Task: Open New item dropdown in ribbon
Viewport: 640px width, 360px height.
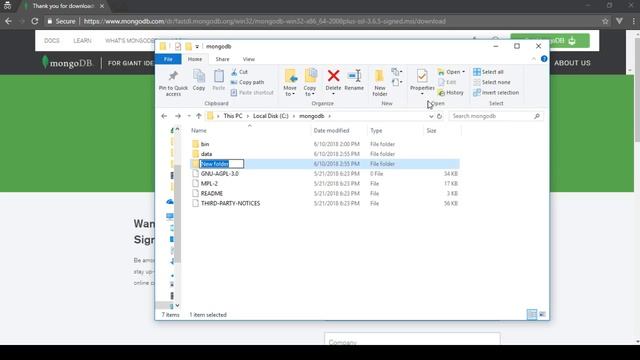Action: pos(396,72)
